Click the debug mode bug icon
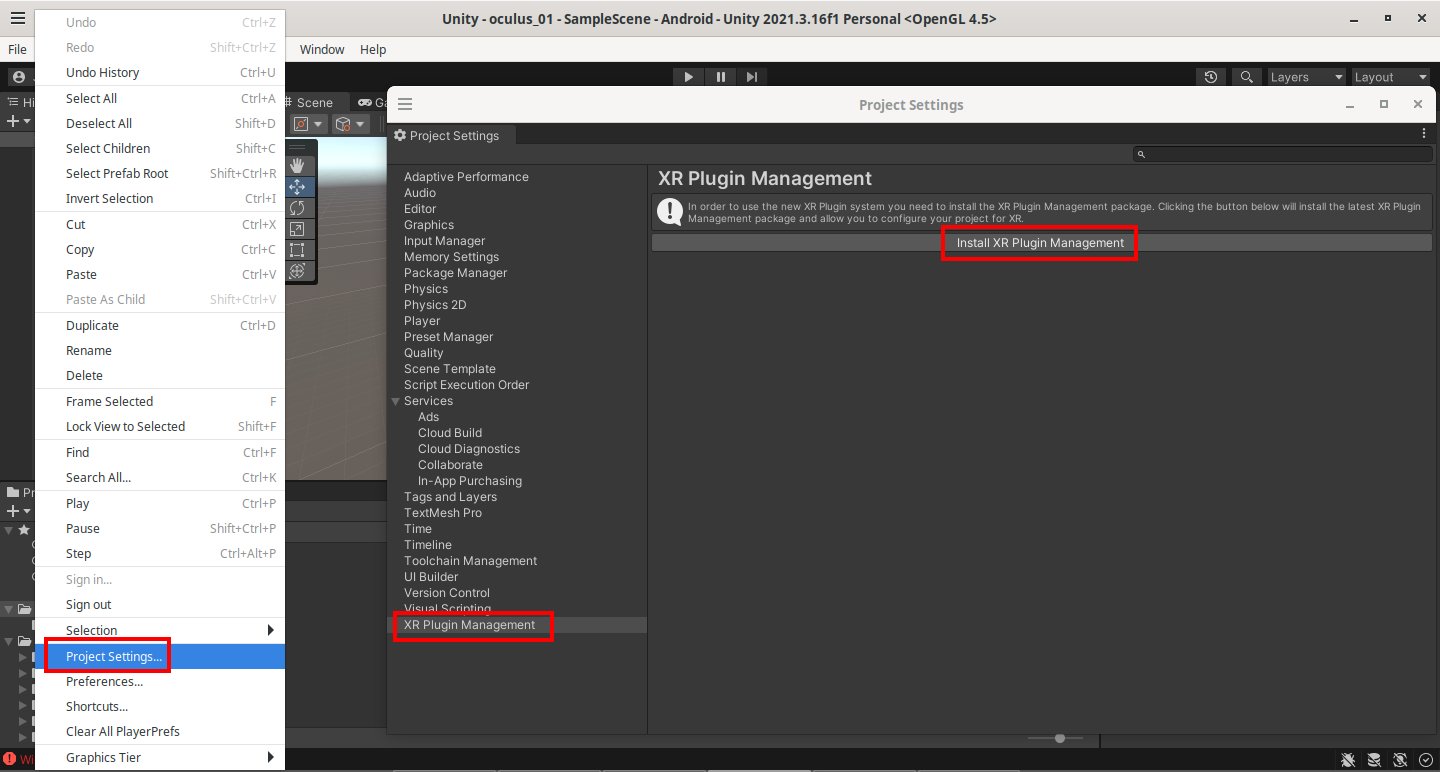 pos(1348,760)
